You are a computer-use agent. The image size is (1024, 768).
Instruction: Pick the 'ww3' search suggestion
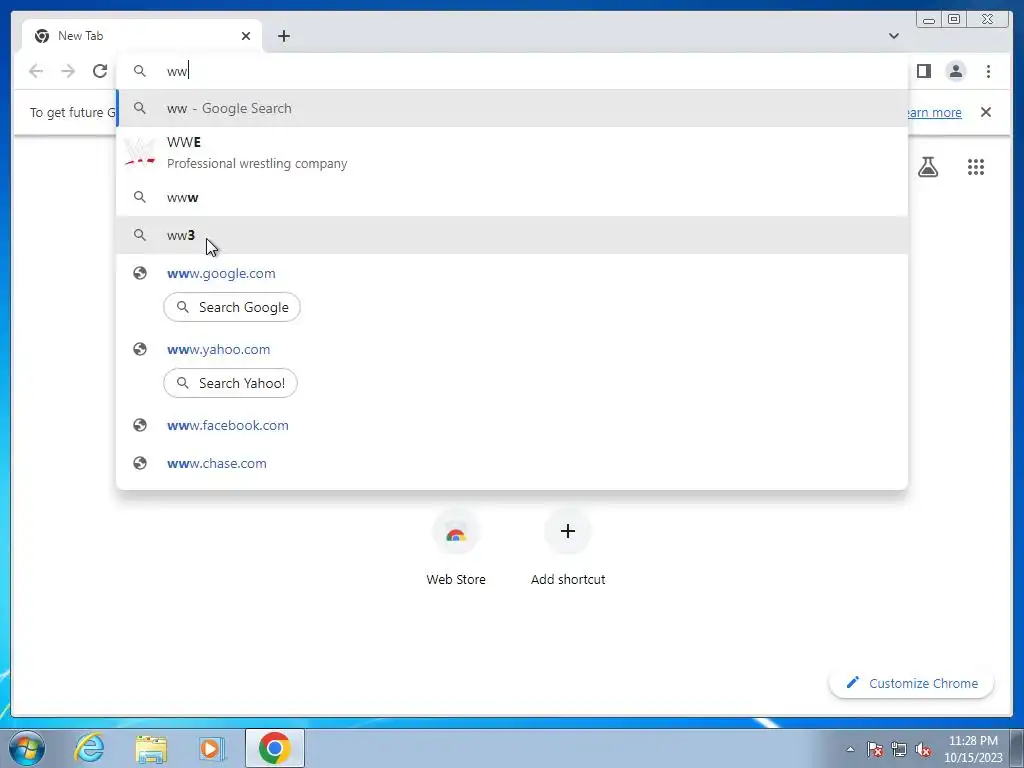coord(512,235)
